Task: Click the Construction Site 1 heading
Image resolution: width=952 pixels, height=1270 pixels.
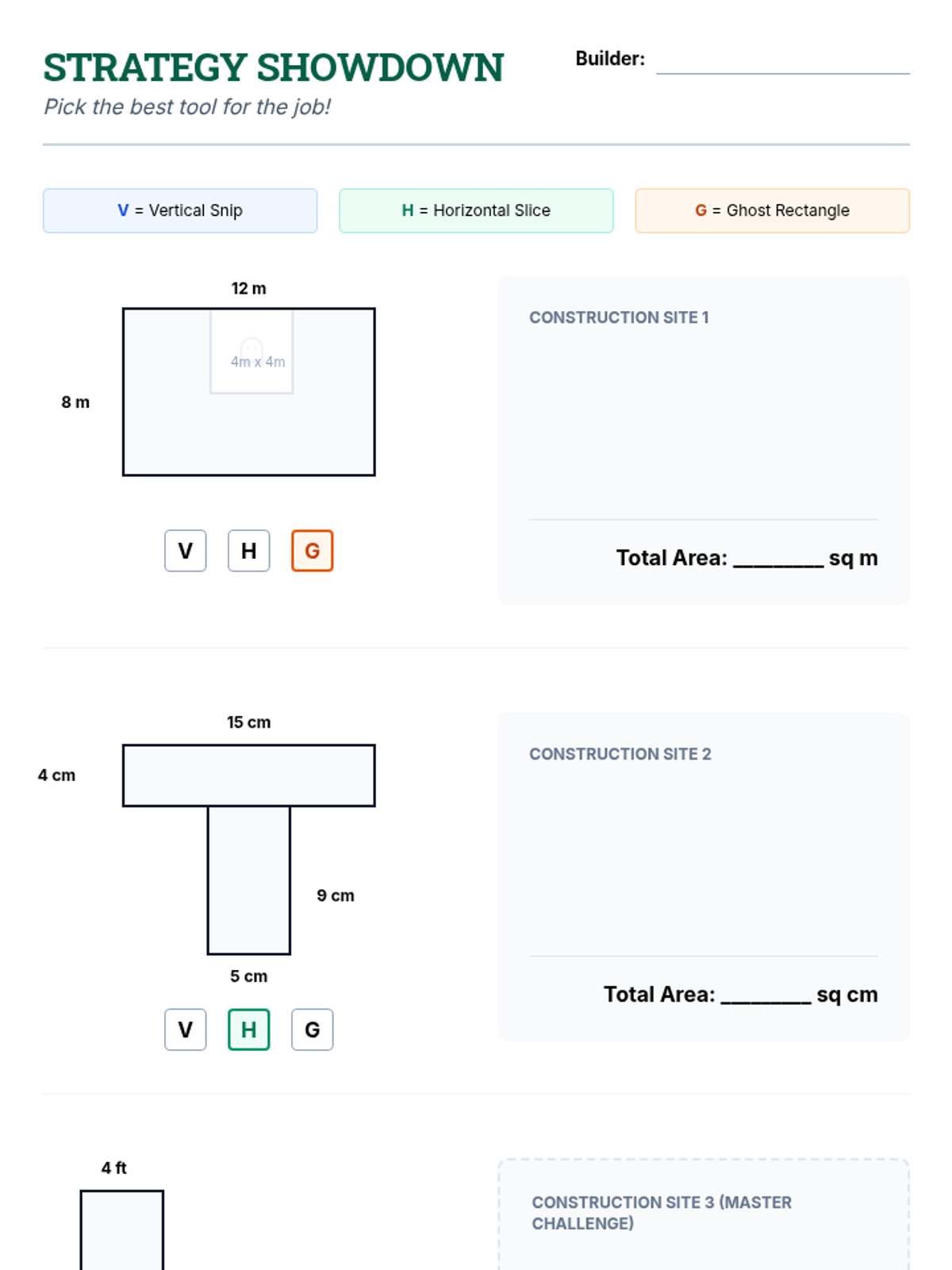Action: click(x=619, y=317)
